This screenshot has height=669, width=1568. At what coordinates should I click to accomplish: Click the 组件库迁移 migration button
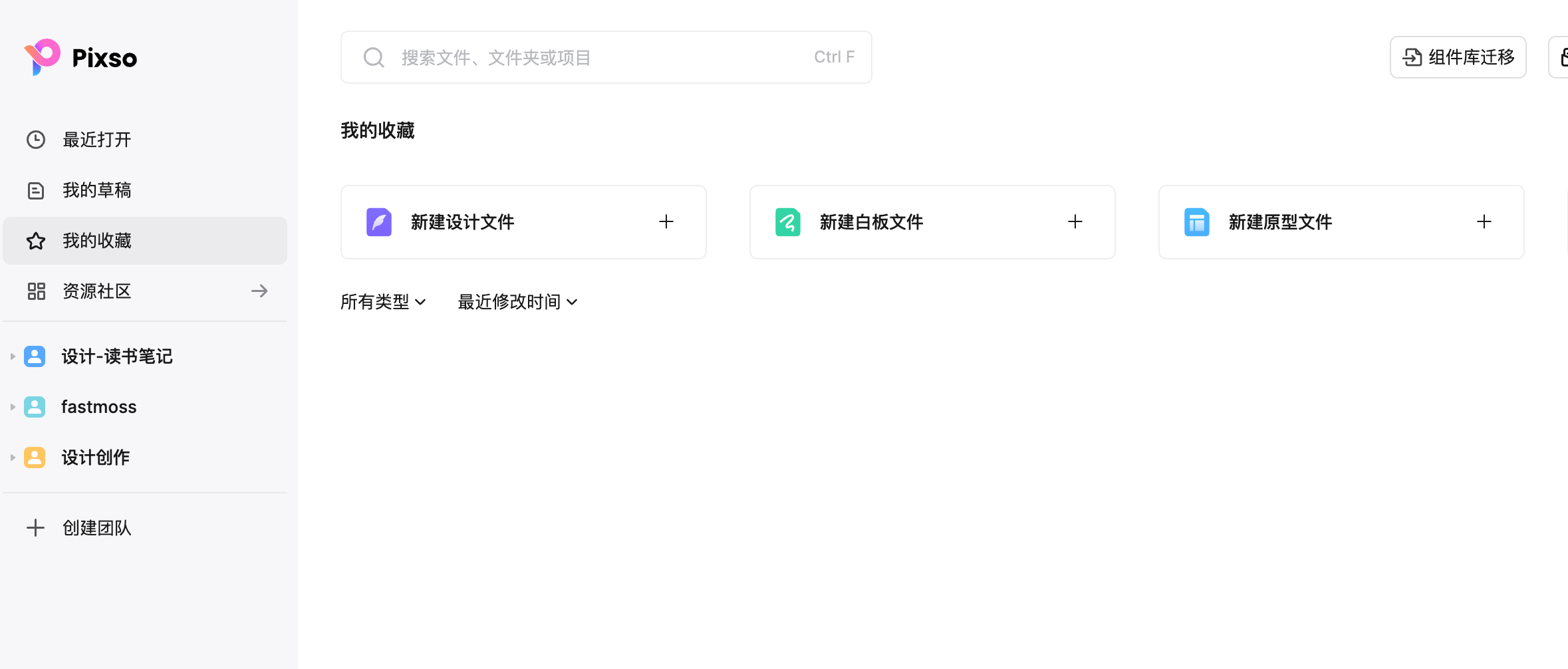(x=1458, y=57)
